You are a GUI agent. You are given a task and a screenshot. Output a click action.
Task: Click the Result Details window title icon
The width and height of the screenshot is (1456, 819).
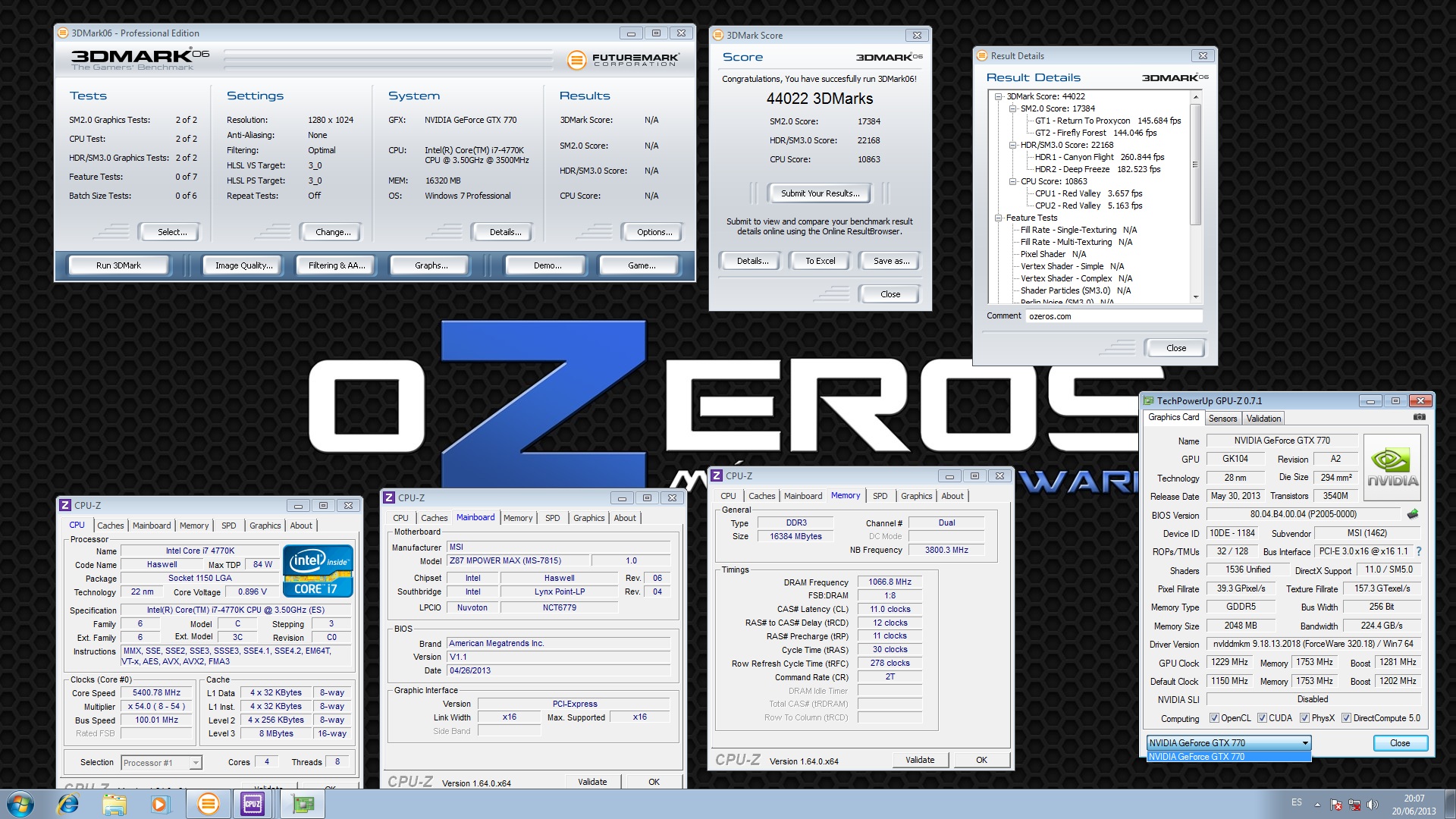(x=983, y=55)
